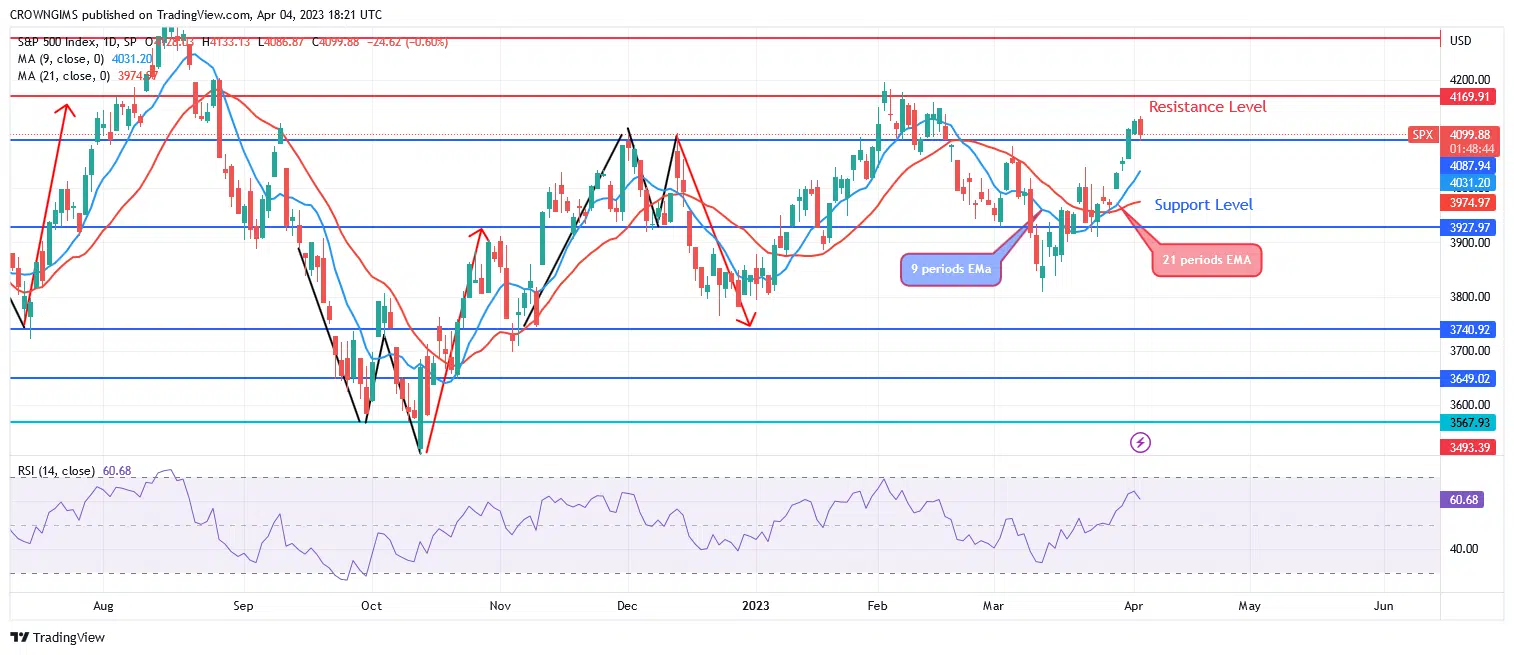The height and width of the screenshot is (655, 1514).
Task: Click the May label on time axis
Action: point(1250,606)
